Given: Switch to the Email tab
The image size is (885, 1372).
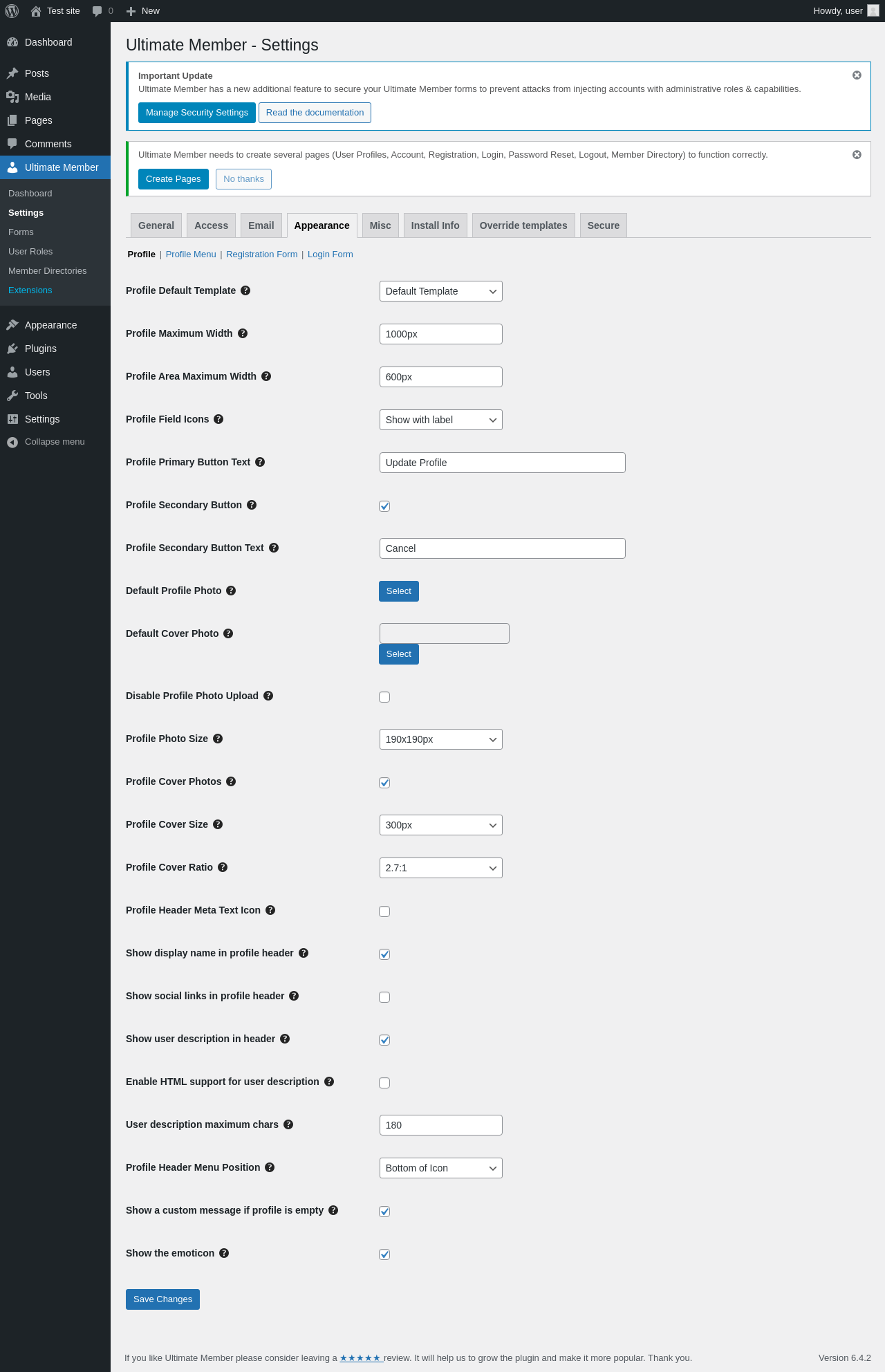Looking at the screenshot, I should pos(261,225).
